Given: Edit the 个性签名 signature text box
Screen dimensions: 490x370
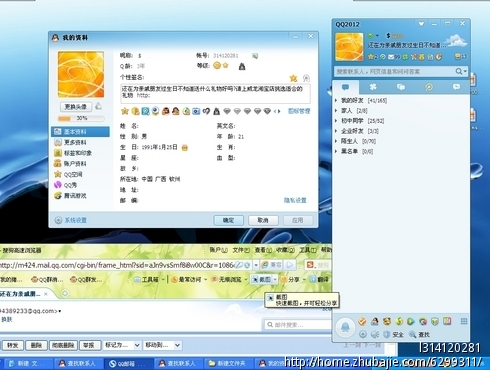Looking at the screenshot, I should (x=215, y=93).
